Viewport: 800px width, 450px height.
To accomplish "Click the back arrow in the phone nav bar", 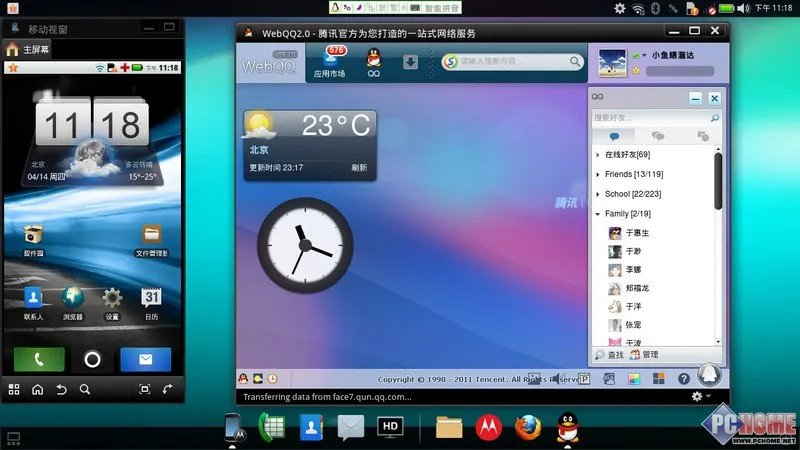I will [61, 390].
